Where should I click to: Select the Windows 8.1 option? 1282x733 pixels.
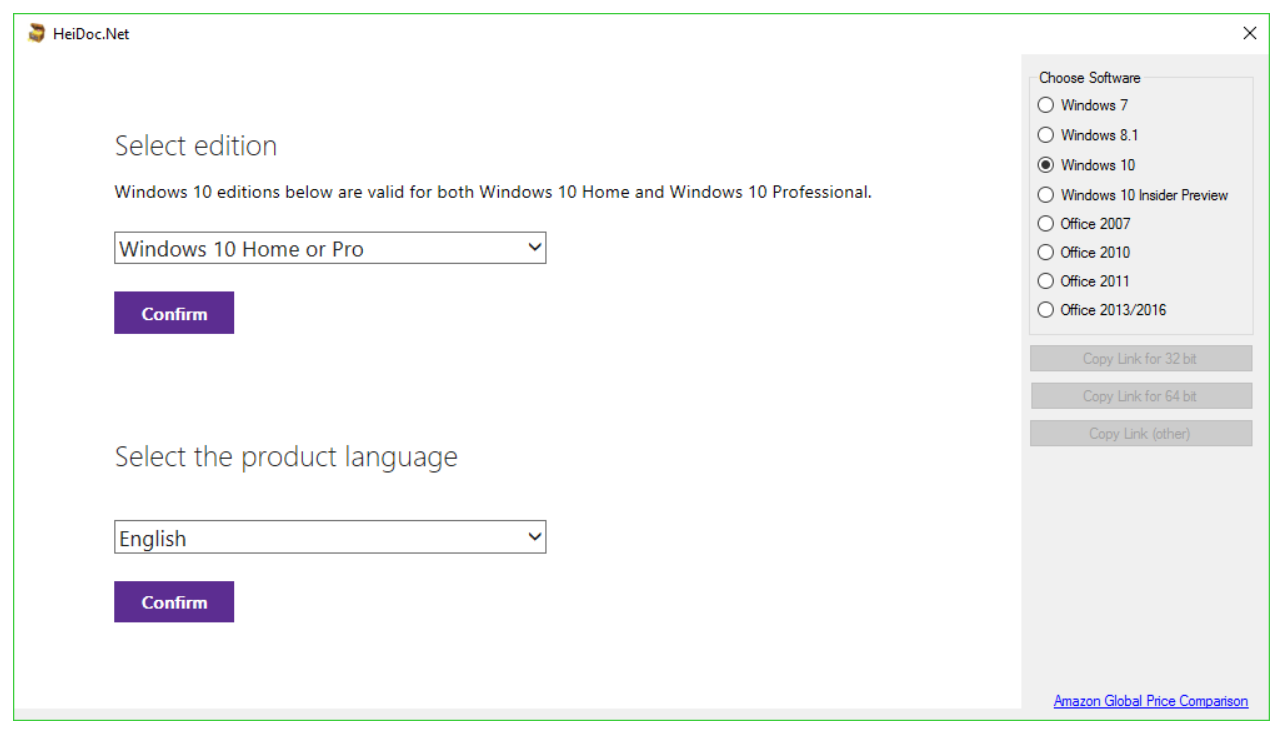pyautogui.click(x=1046, y=135)
